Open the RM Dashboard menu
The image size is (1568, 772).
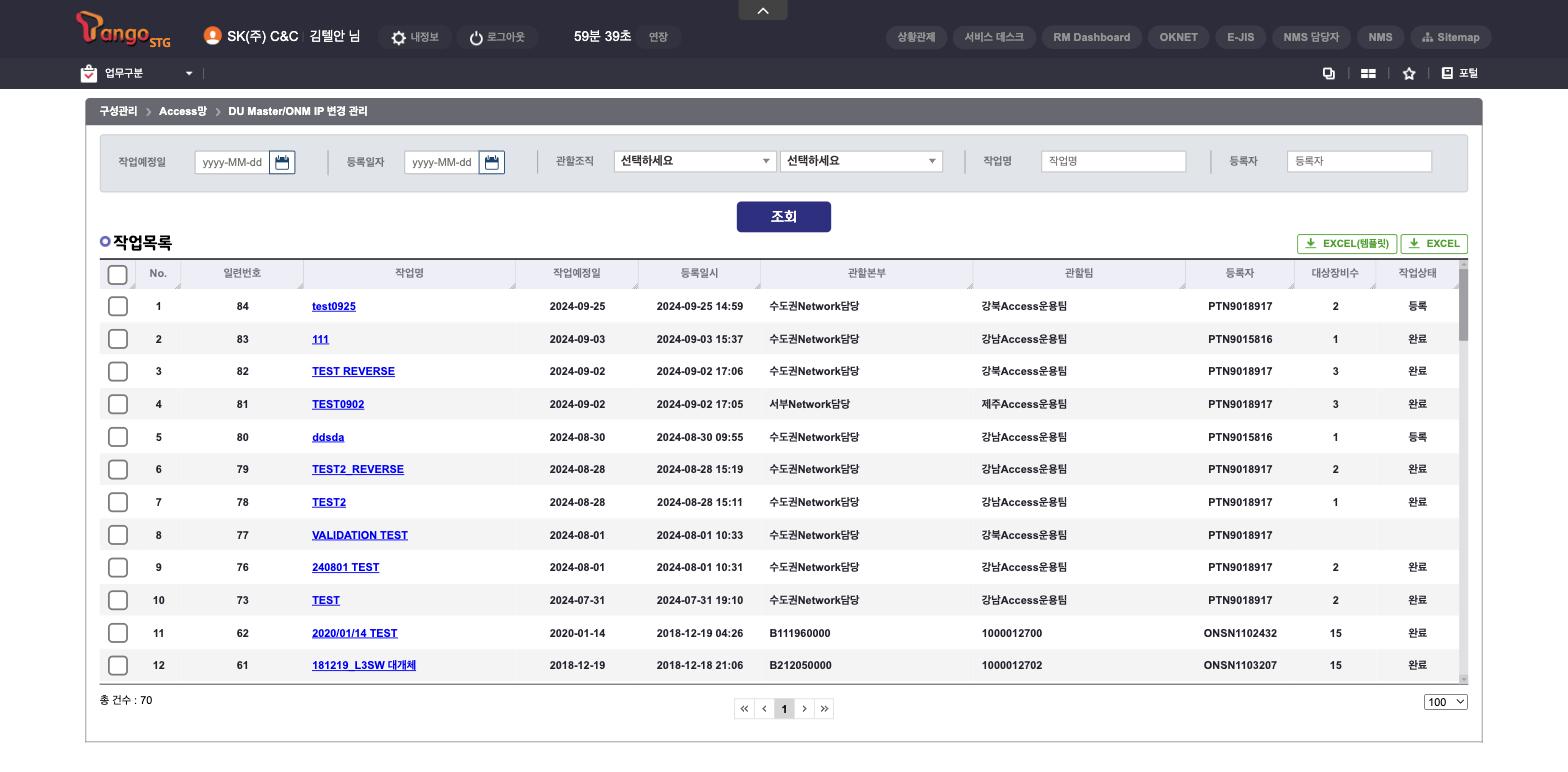tap(1091, 37)
